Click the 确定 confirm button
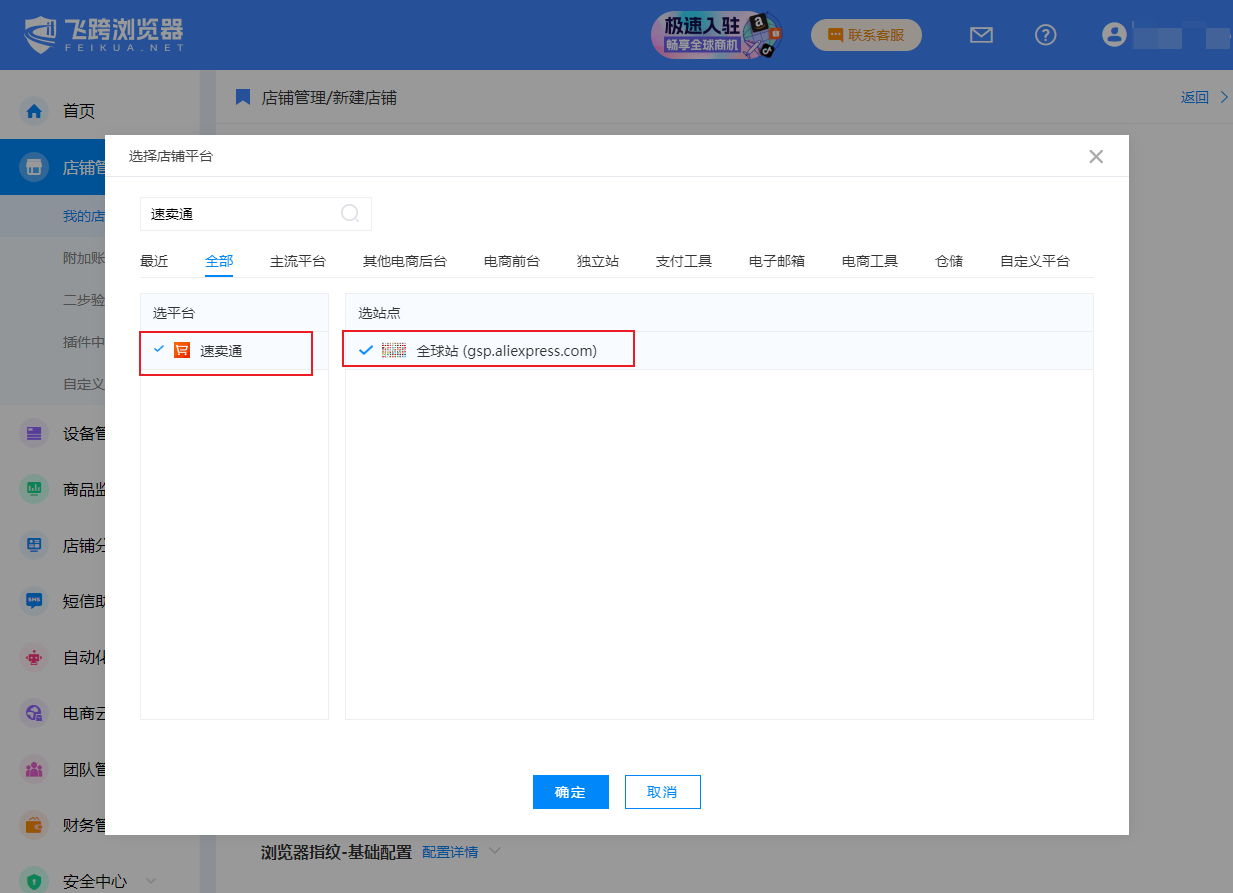Viewport: 1233px width, 893px height. [570, 792]
